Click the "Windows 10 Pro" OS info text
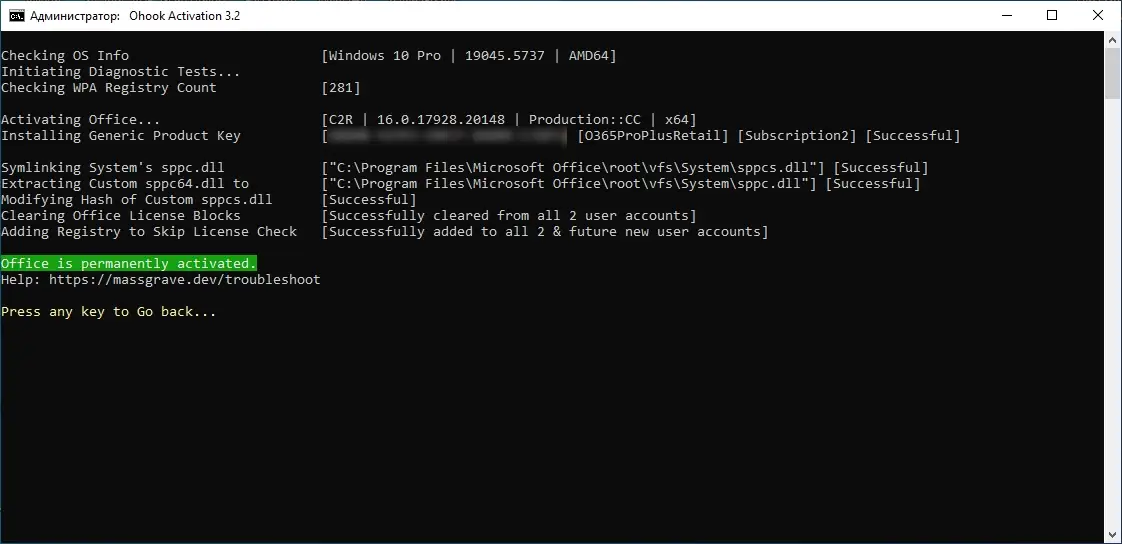1122x544 pixels. click(385, 56)
